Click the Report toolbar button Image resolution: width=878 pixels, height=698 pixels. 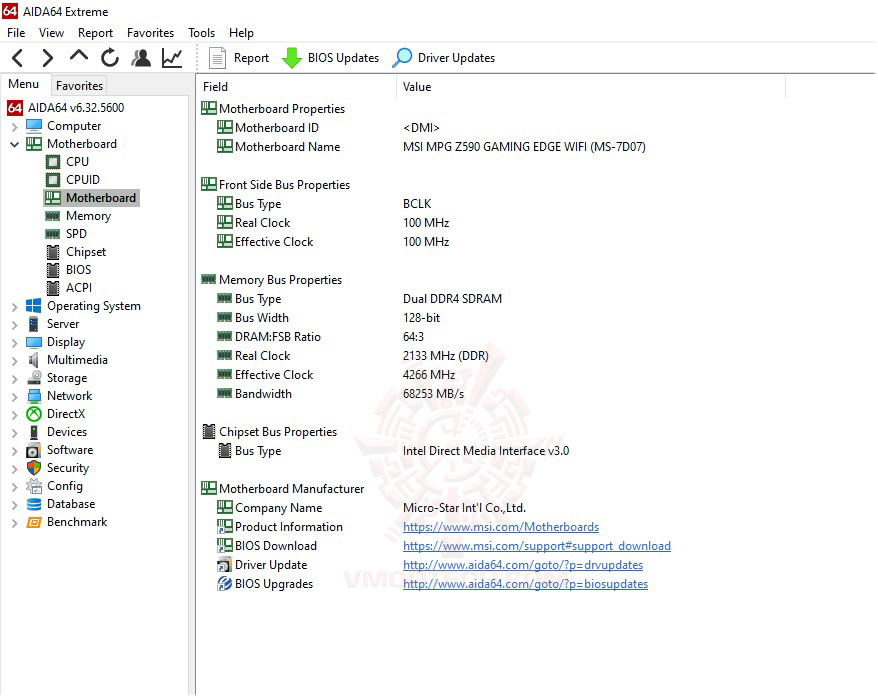coord(239,58)
